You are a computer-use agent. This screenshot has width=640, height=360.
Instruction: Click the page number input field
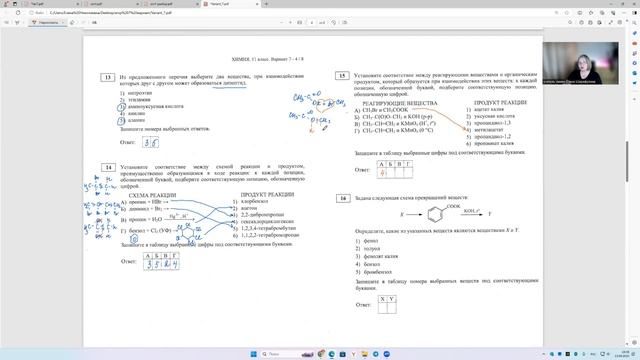312,22
